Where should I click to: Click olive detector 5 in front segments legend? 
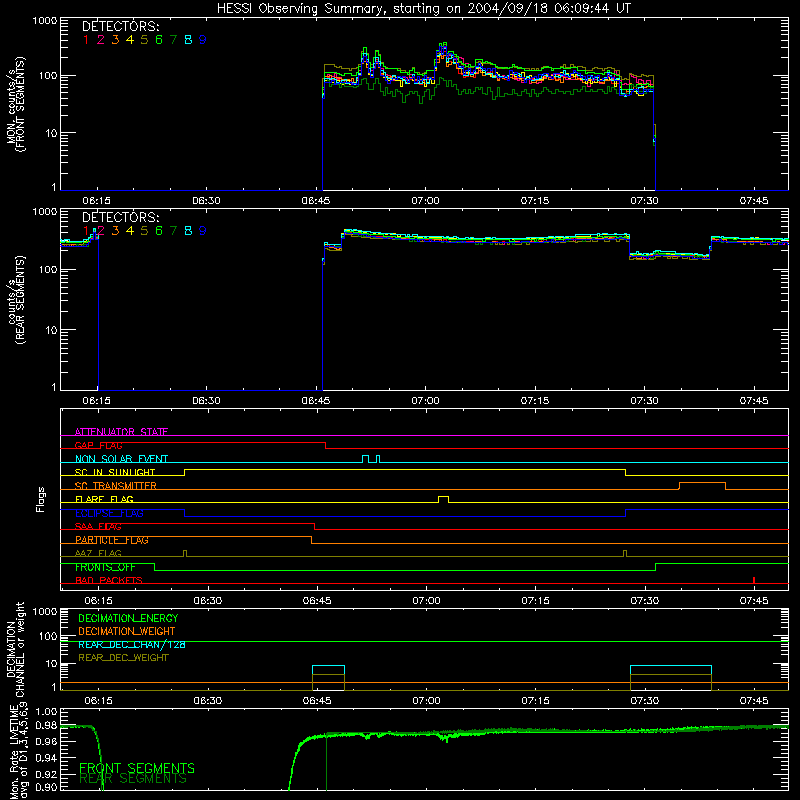[x=144, y=39]
